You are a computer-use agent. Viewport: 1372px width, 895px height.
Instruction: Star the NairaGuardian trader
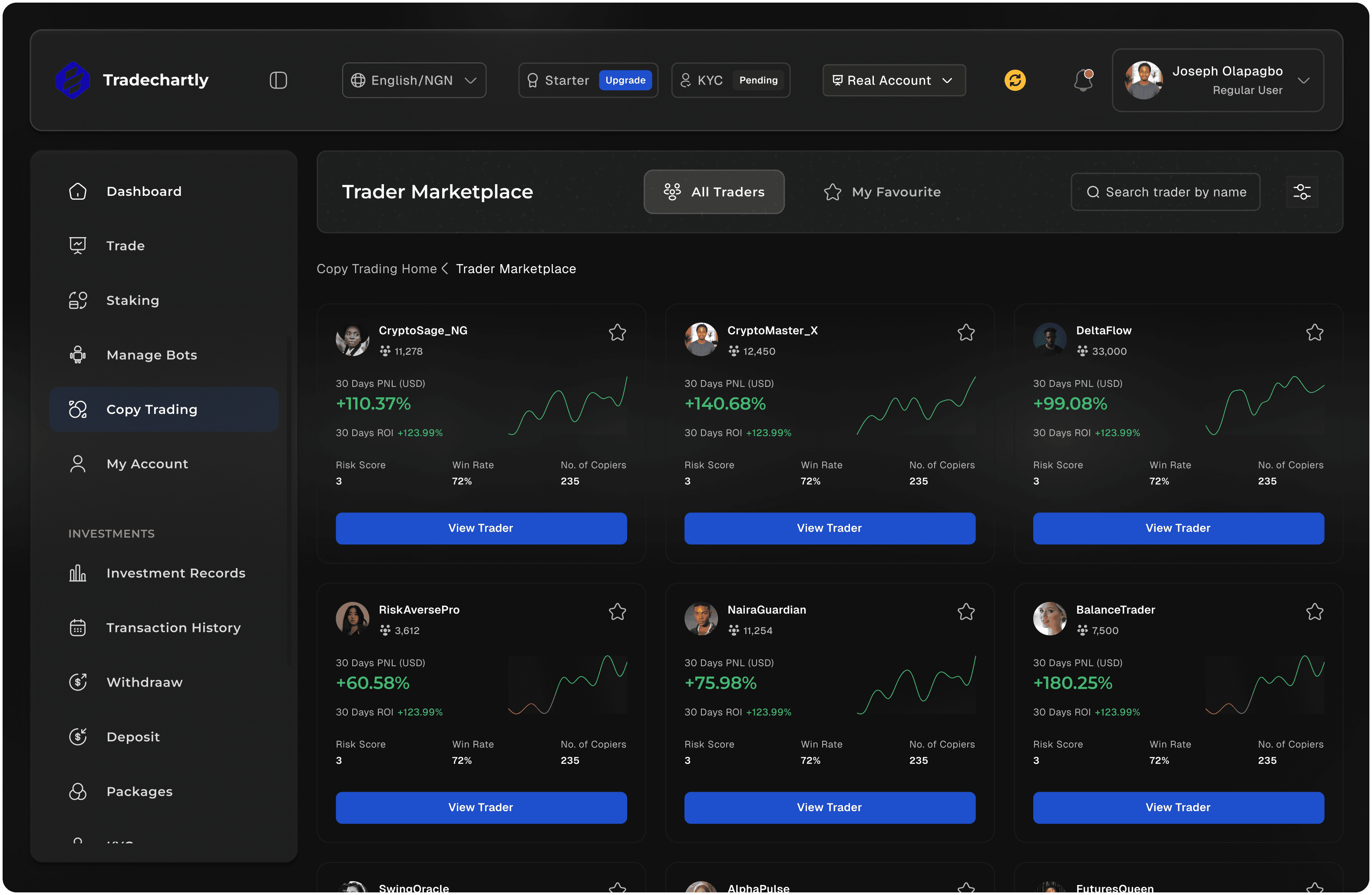point(965,611)
